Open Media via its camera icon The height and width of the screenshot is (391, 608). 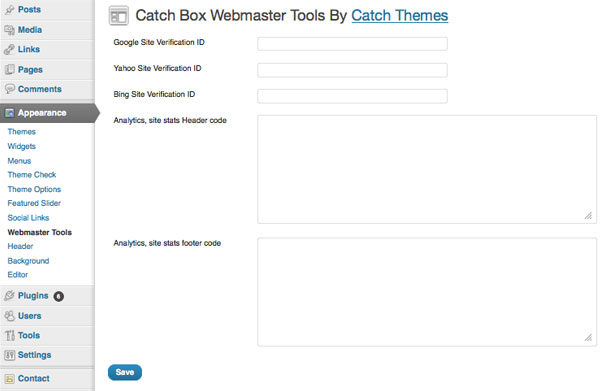(9, 30)
